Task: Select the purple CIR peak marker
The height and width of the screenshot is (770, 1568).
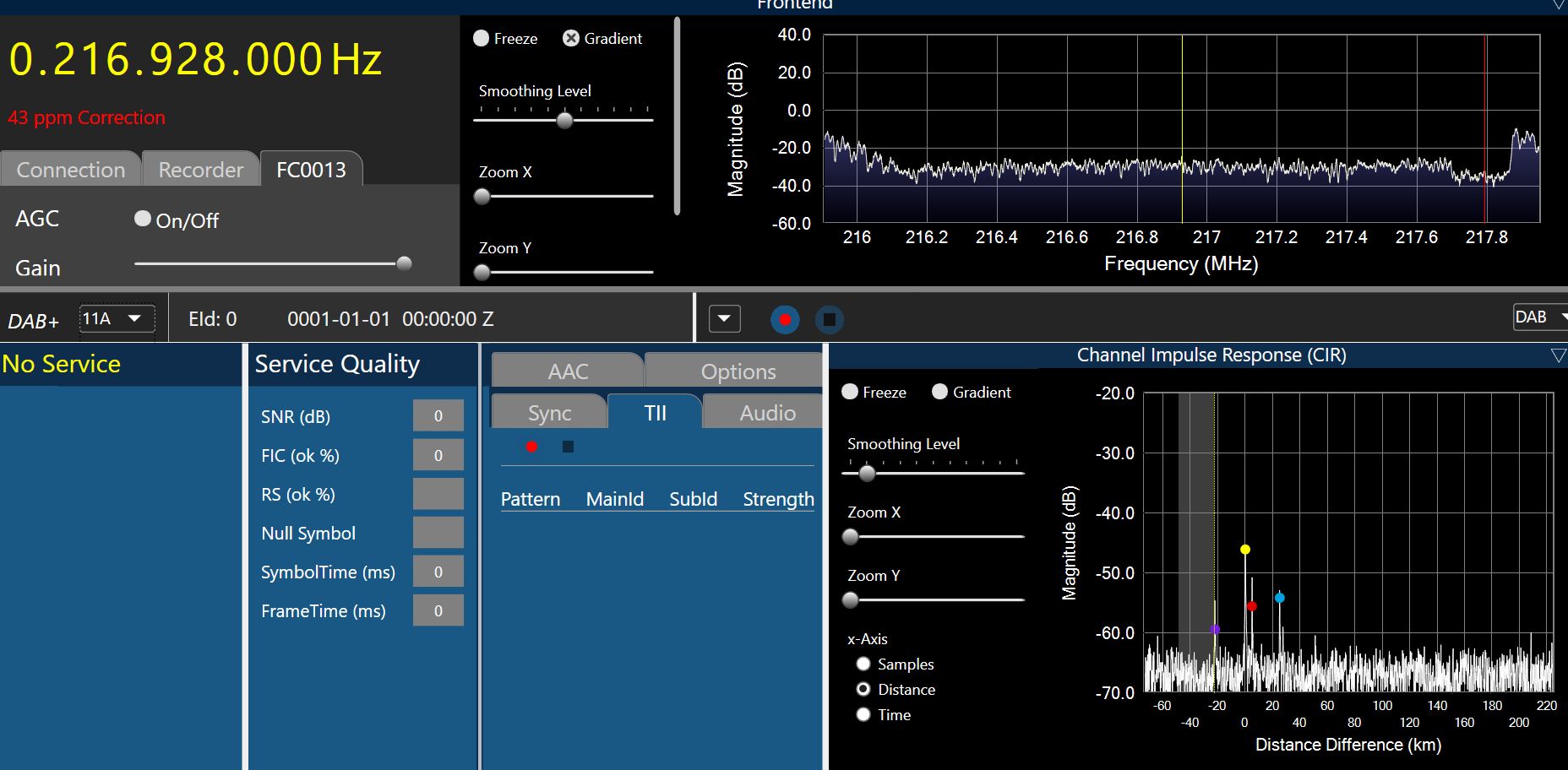Action: (x=1215, y=629)
